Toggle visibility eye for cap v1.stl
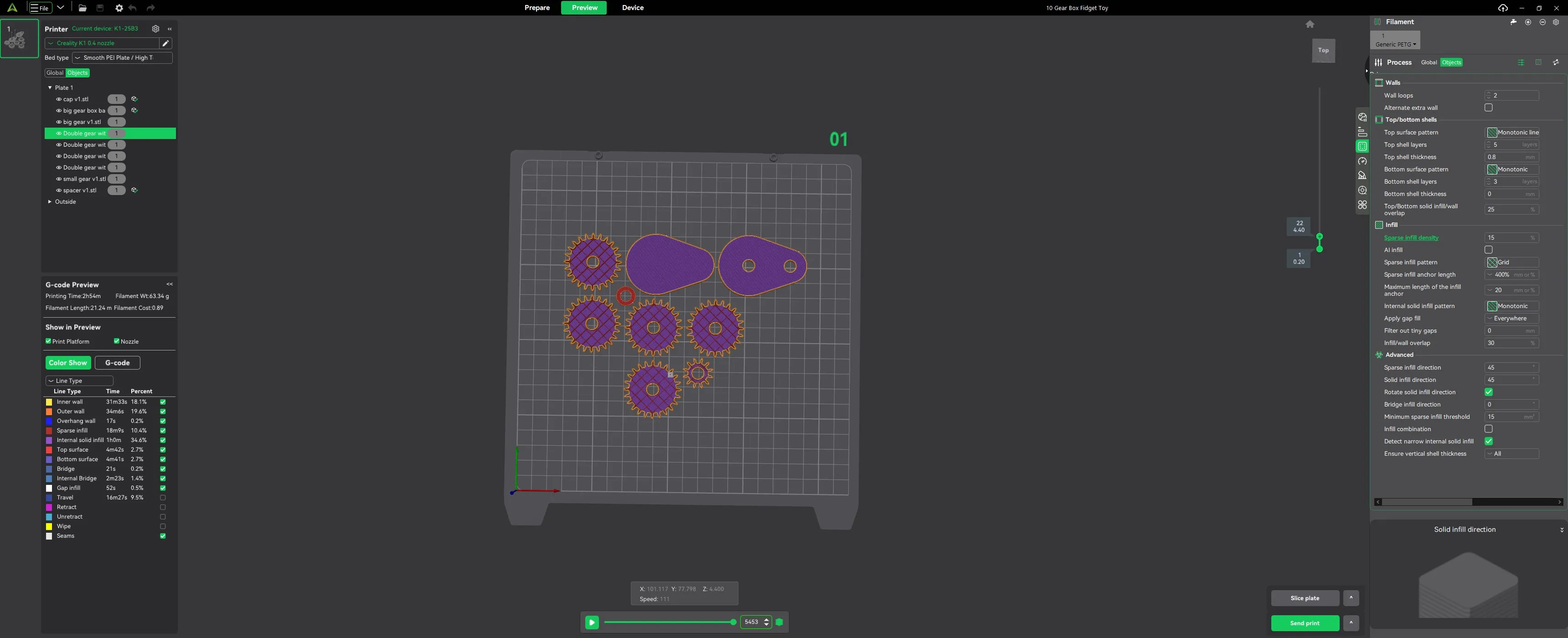The image size is (1568, 638). pos(59,99)
